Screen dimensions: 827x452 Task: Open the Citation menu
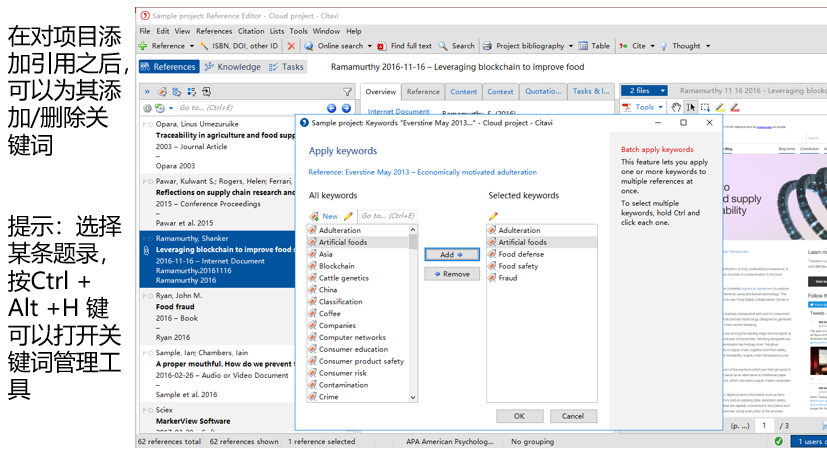click(251, 31)
